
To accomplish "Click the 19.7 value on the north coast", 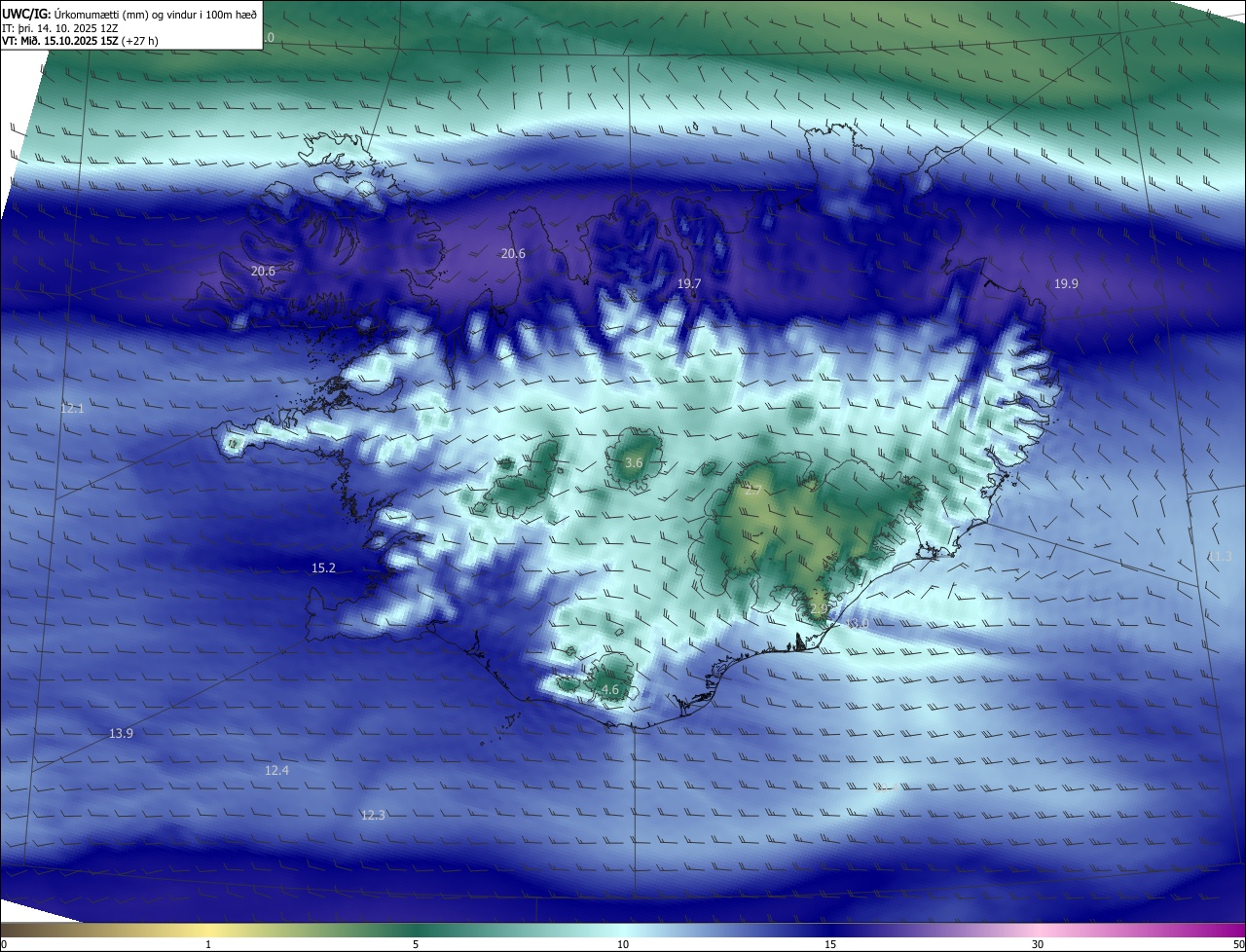I will (x=688, y=283).
